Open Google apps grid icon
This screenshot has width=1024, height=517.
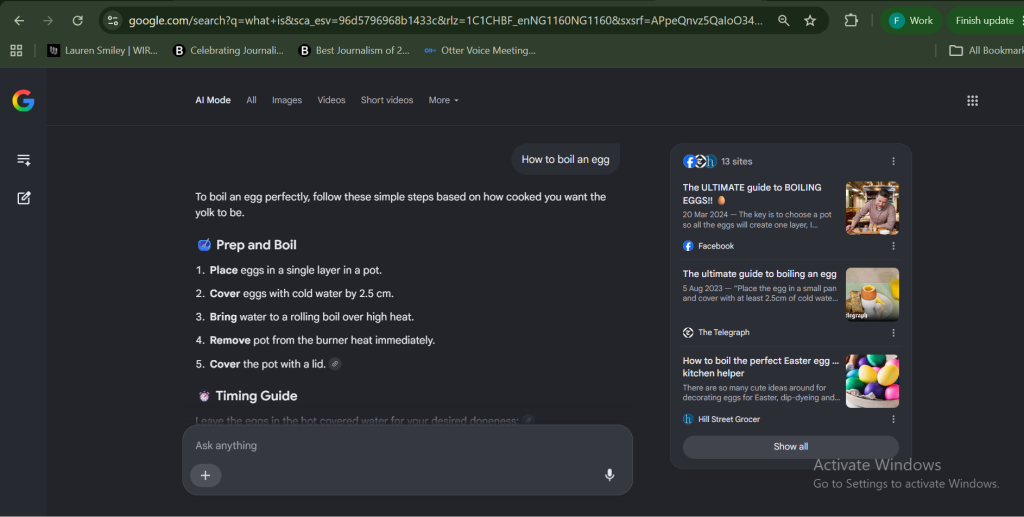[972, 101]
